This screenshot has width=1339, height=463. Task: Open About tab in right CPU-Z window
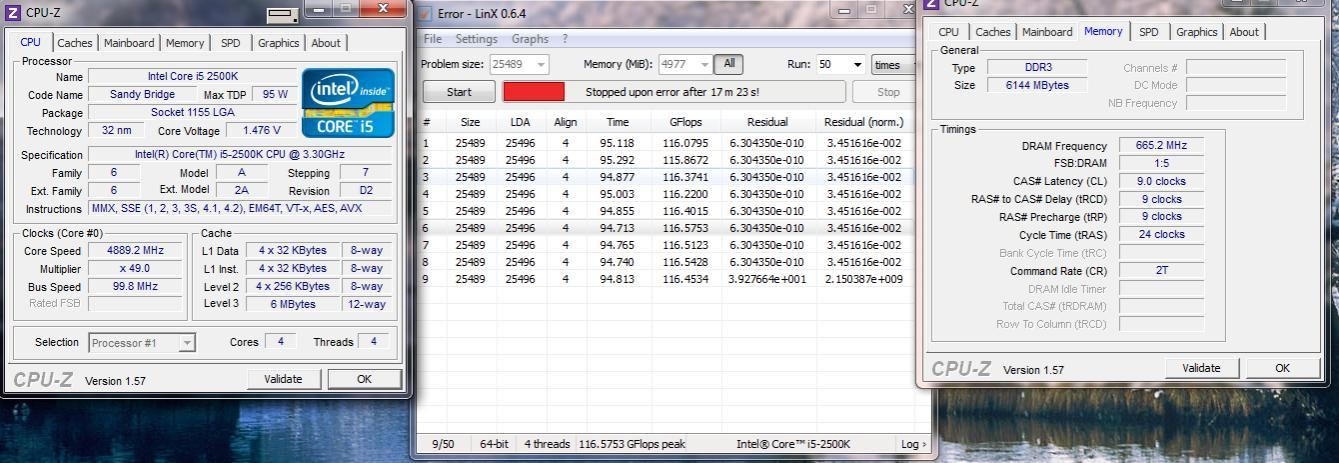[x=1244, y=32]
